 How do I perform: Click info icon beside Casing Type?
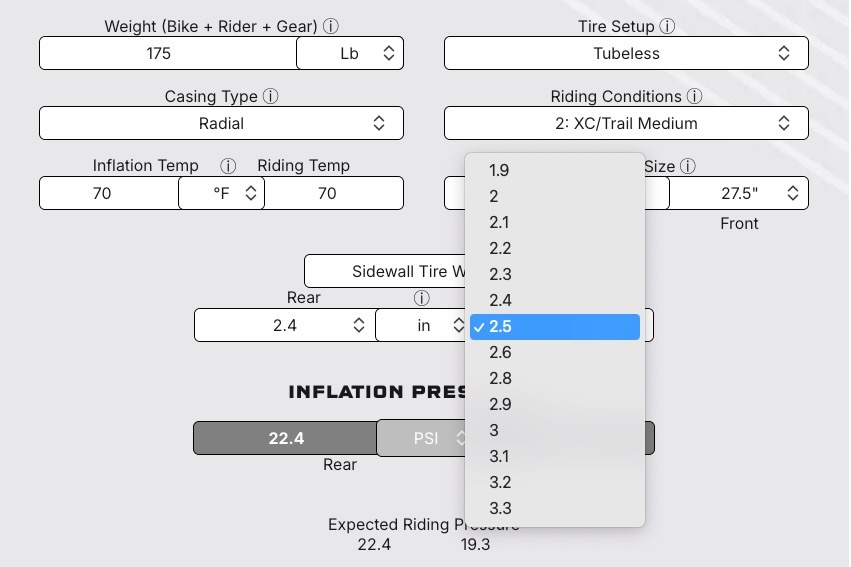point(271,97)
